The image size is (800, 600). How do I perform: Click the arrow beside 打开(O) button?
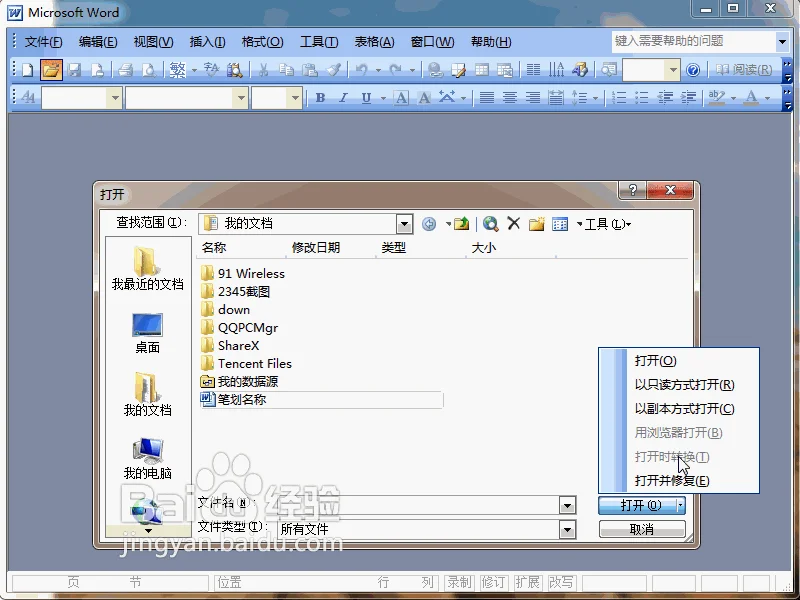point(680,505)
